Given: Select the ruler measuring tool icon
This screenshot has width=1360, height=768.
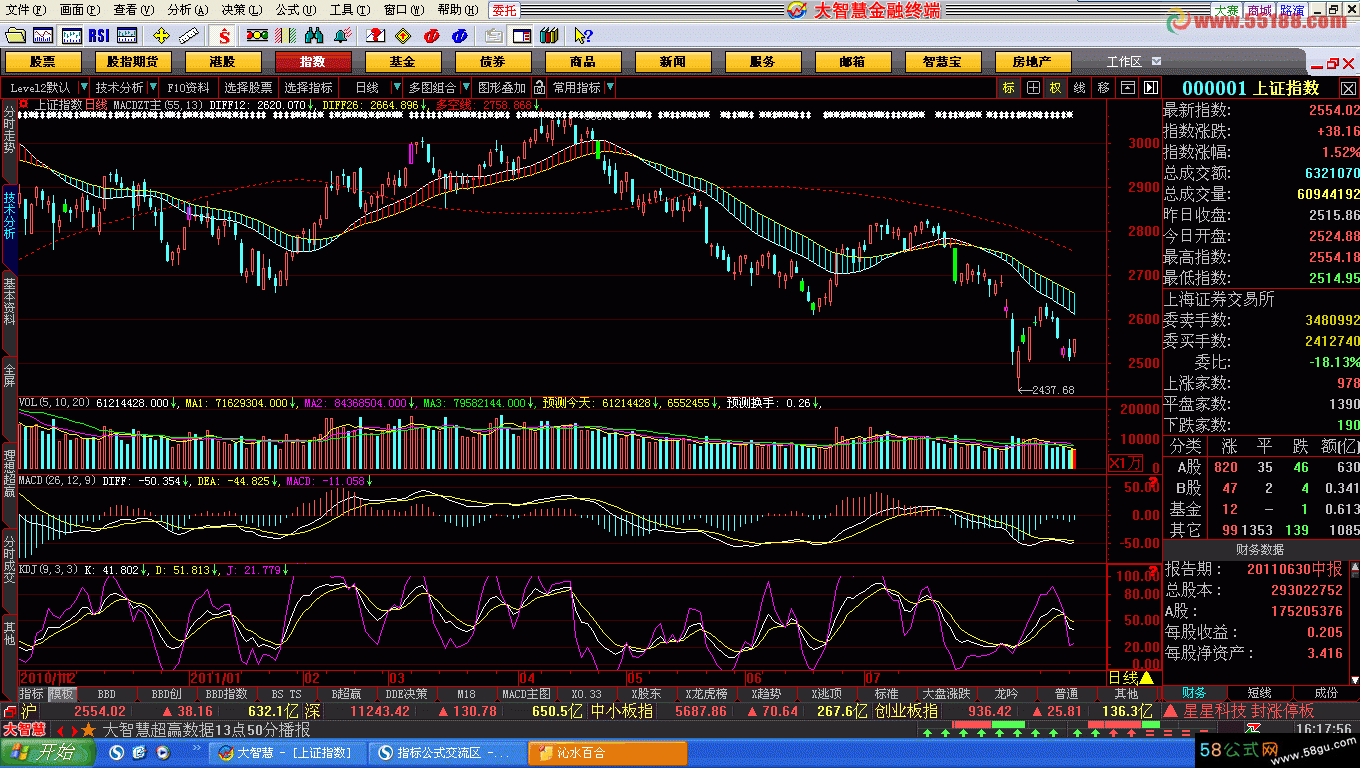Looking at the screenshot, I should [x=190, y=36].
